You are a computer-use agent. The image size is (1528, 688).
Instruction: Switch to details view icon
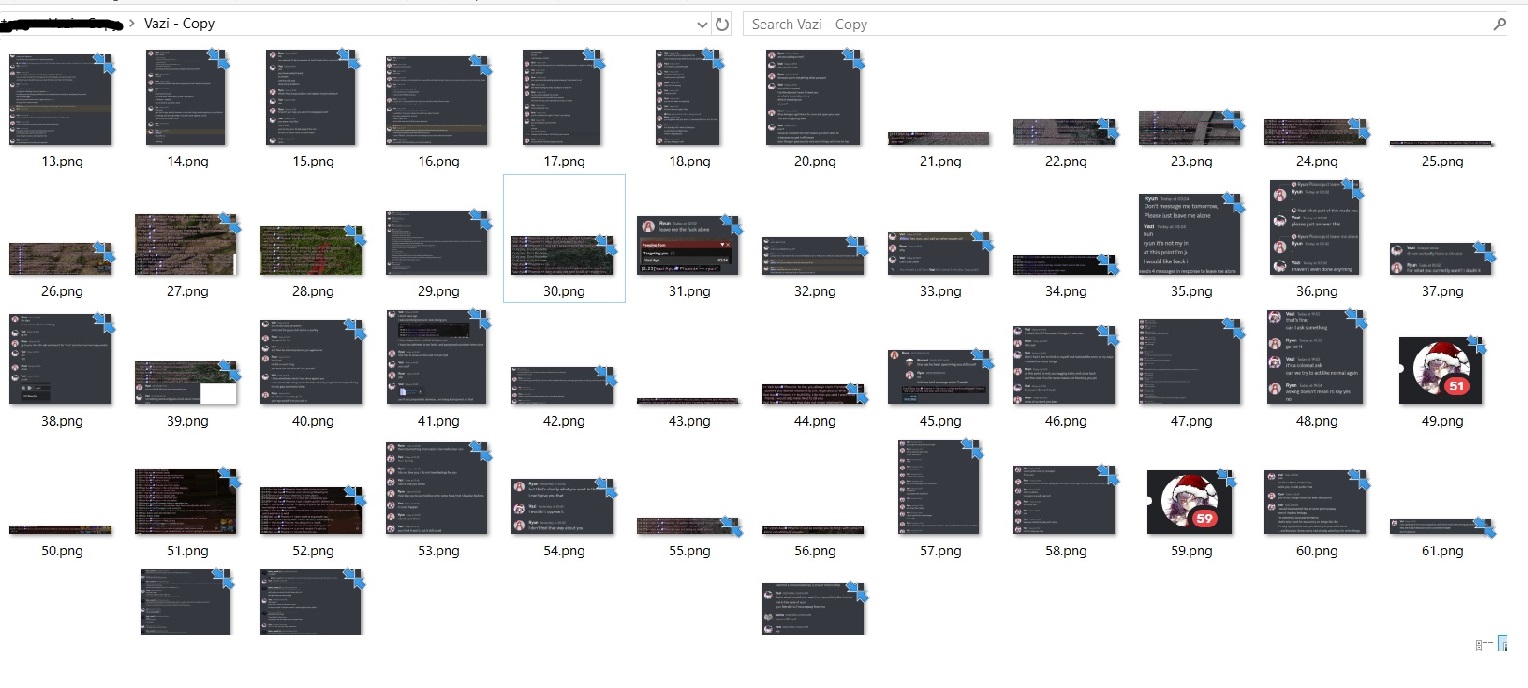tap(1484, 645)
